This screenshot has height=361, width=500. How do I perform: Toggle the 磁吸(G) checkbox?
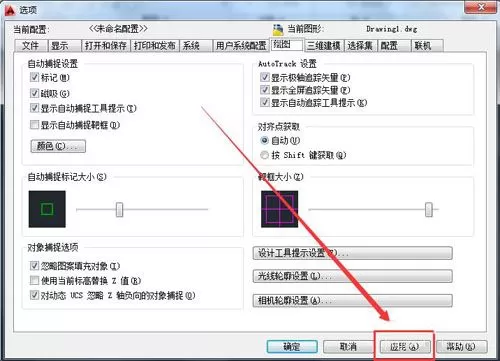click(x=34, y=93)
